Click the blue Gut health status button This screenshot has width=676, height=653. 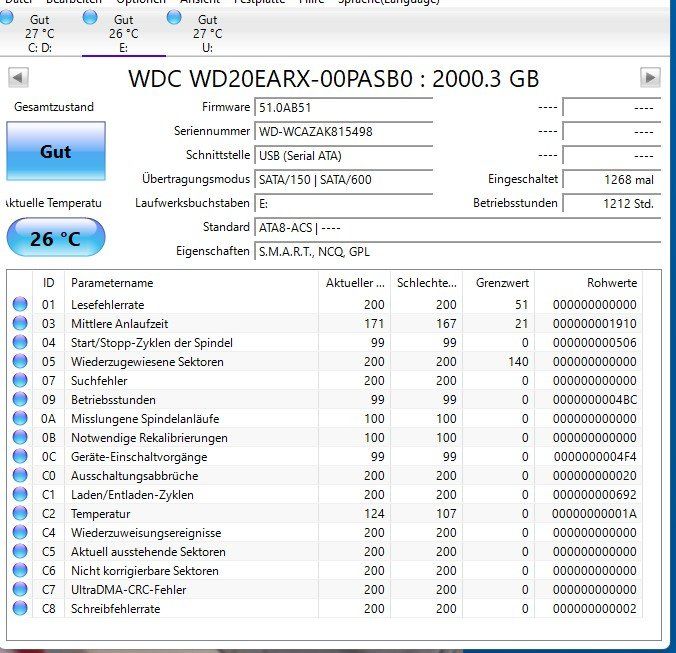click(56, 151)
